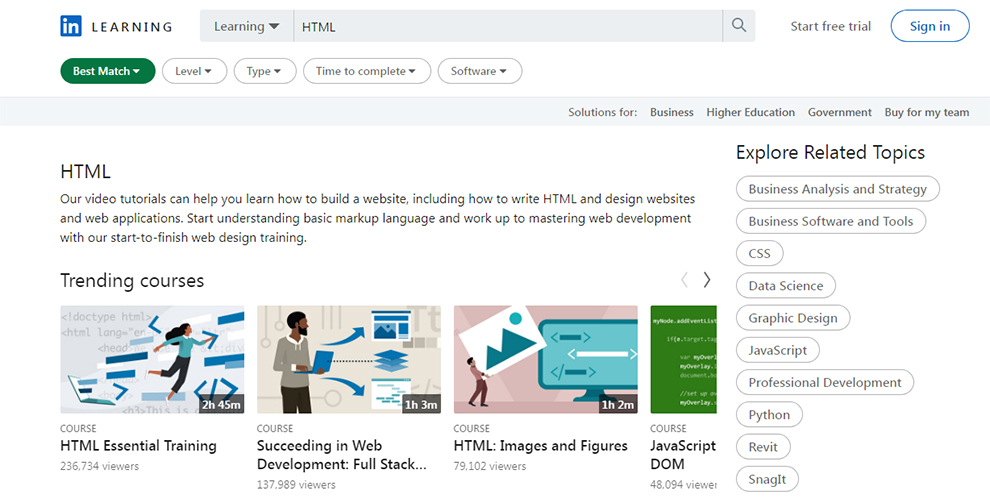Click the search magnifier icon
The image size is (990, 503).
click(x=739, y=25)
